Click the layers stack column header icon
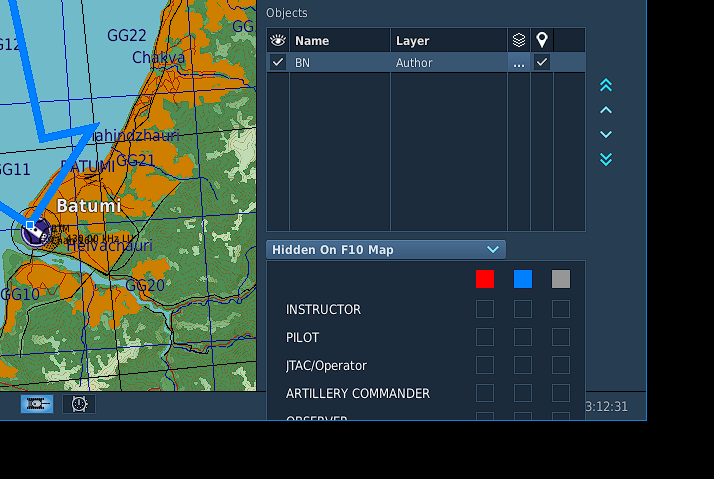This screenshot has height=479, width=714. (519, 41)
